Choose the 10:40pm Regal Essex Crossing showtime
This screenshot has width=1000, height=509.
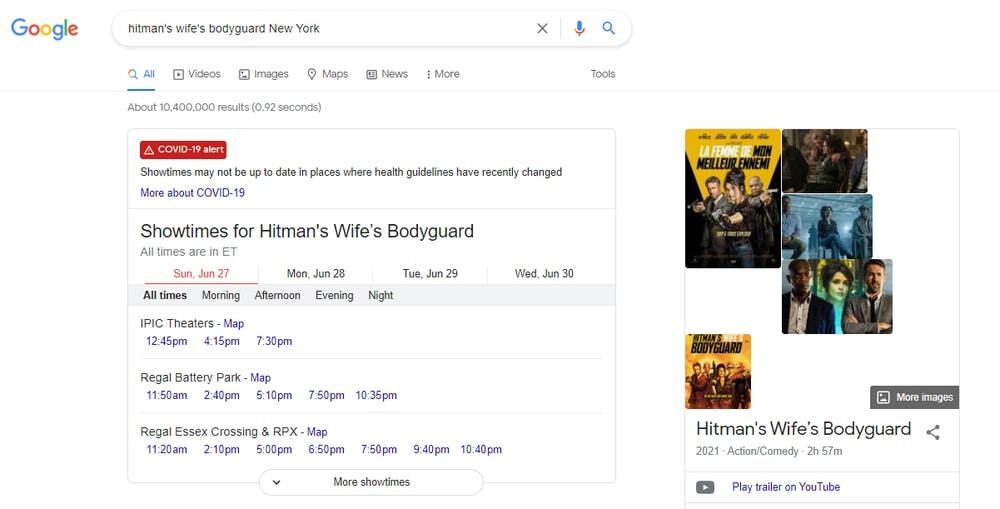click(481, 450)
